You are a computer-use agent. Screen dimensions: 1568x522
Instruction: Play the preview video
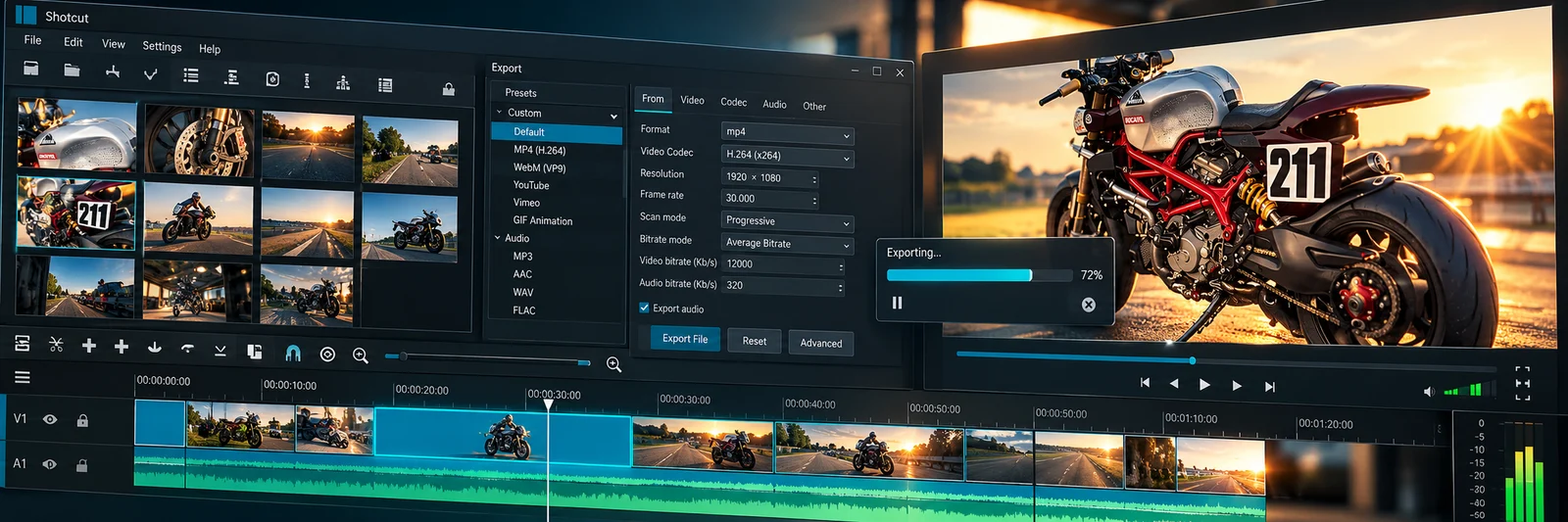(1204, 385)
